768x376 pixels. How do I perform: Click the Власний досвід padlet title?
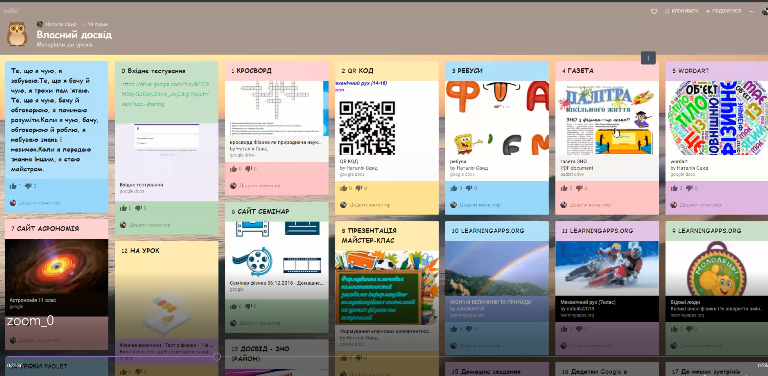pyautogui.click(x=74, y=35)
